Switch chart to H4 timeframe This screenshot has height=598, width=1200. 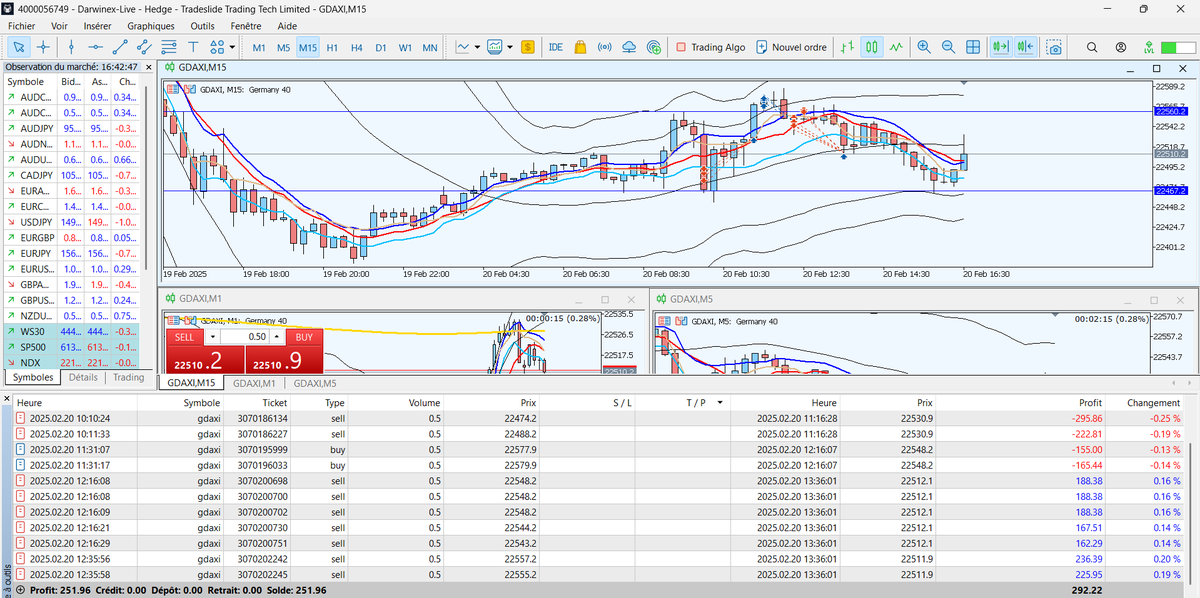(x=356, y=47)
